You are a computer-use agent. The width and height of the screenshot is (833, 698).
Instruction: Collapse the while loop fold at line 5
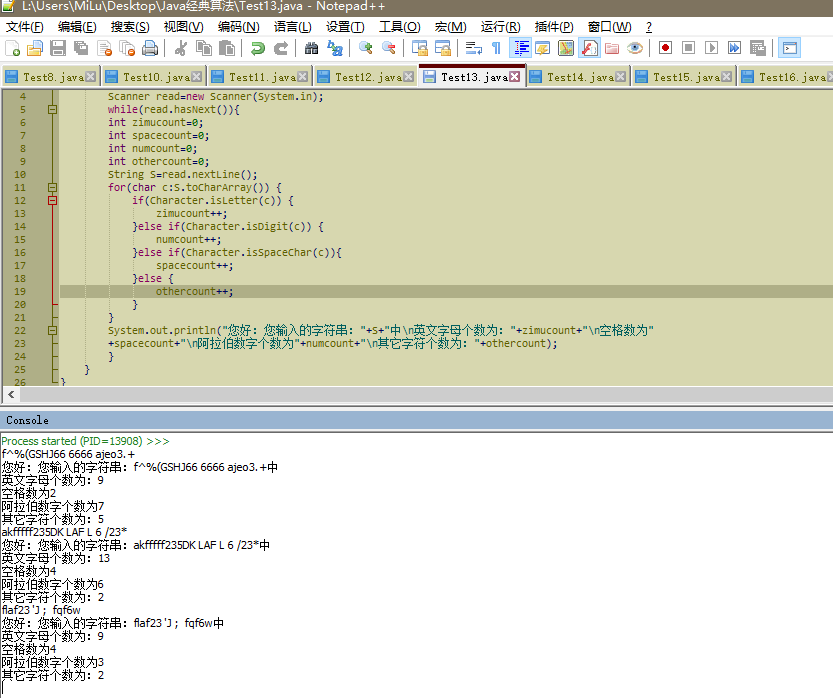(52, 109)
